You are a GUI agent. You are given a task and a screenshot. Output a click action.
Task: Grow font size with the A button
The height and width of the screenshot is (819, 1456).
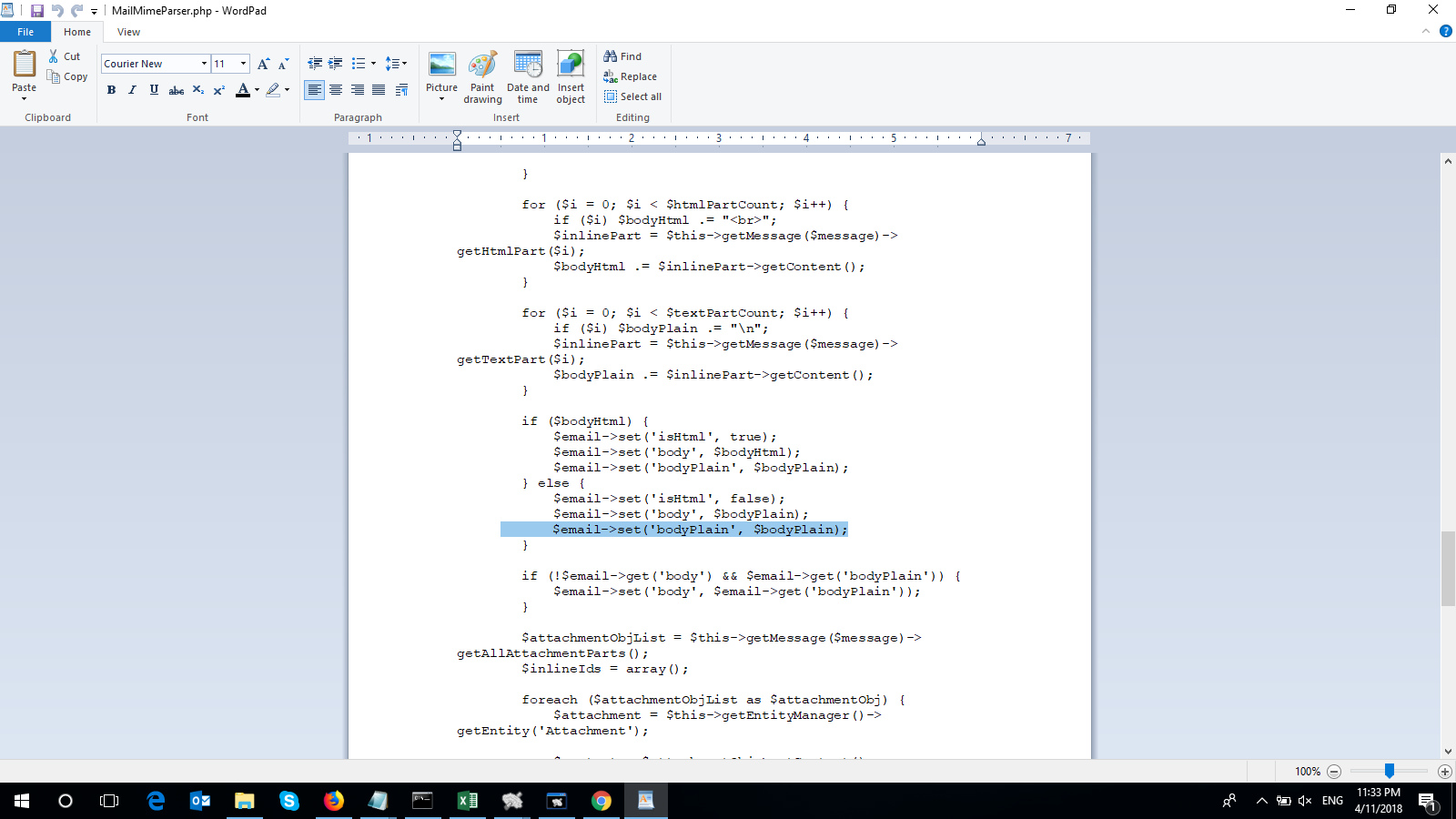[x=263, y=64]
